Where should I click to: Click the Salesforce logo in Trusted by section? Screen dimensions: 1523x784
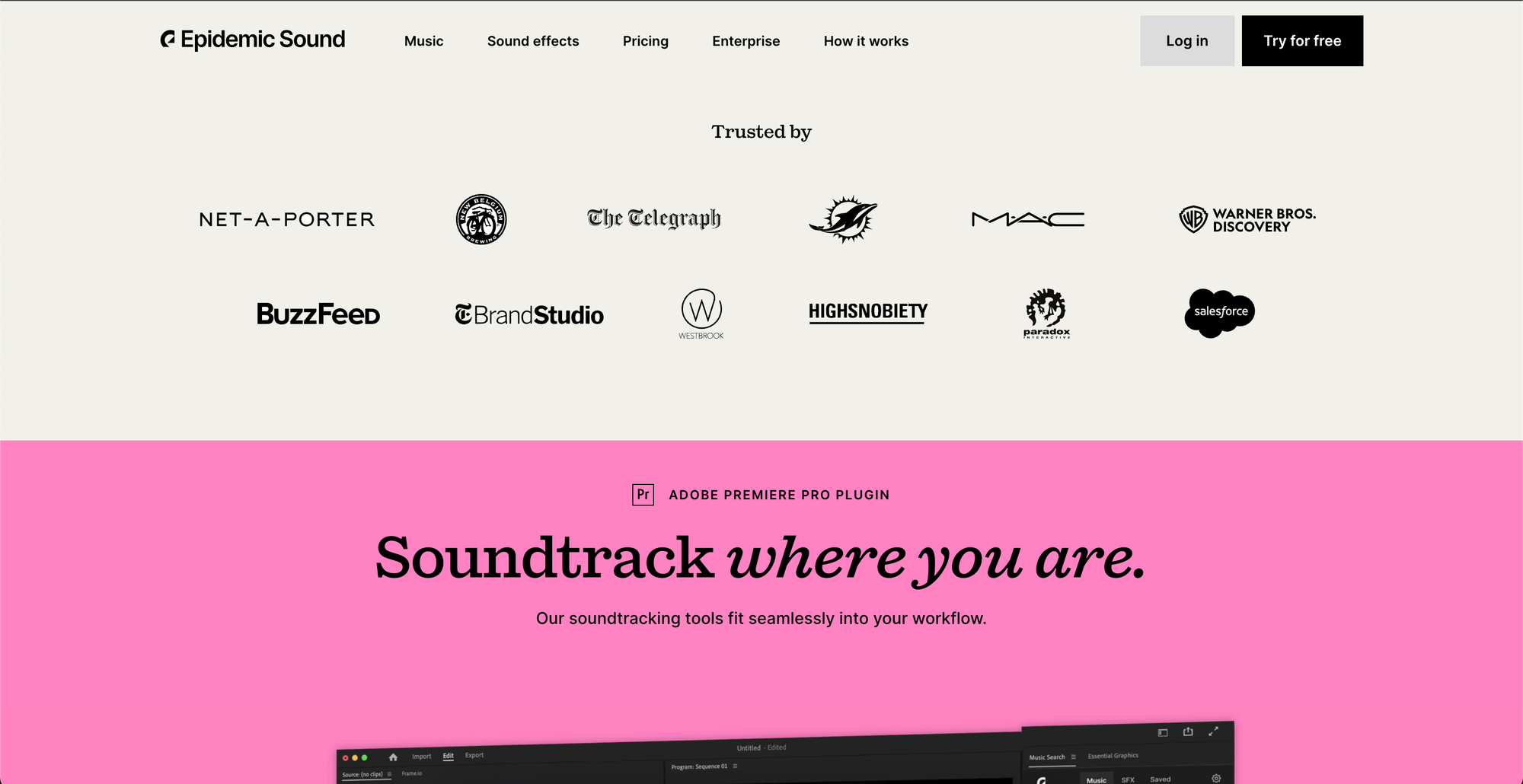1218,312
